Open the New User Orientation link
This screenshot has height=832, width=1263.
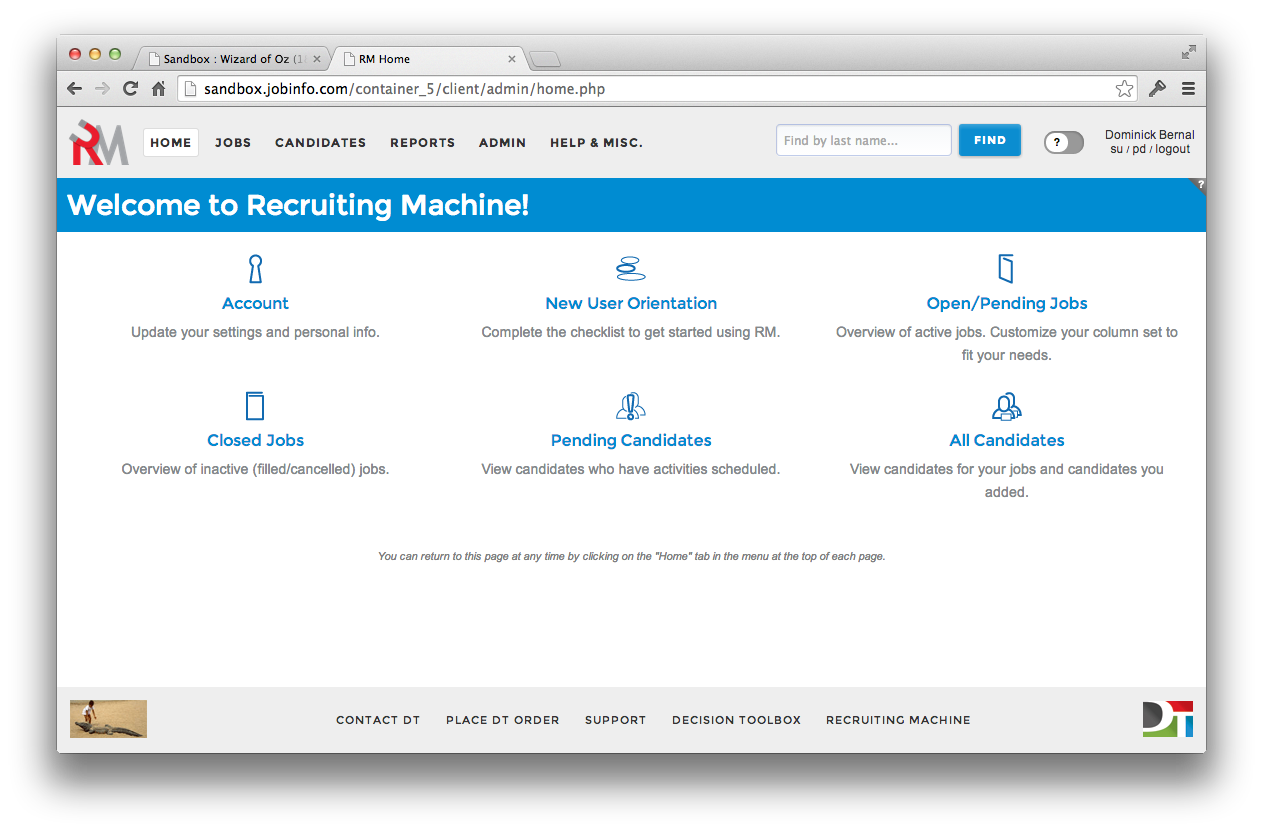click(x=631, y=303)
